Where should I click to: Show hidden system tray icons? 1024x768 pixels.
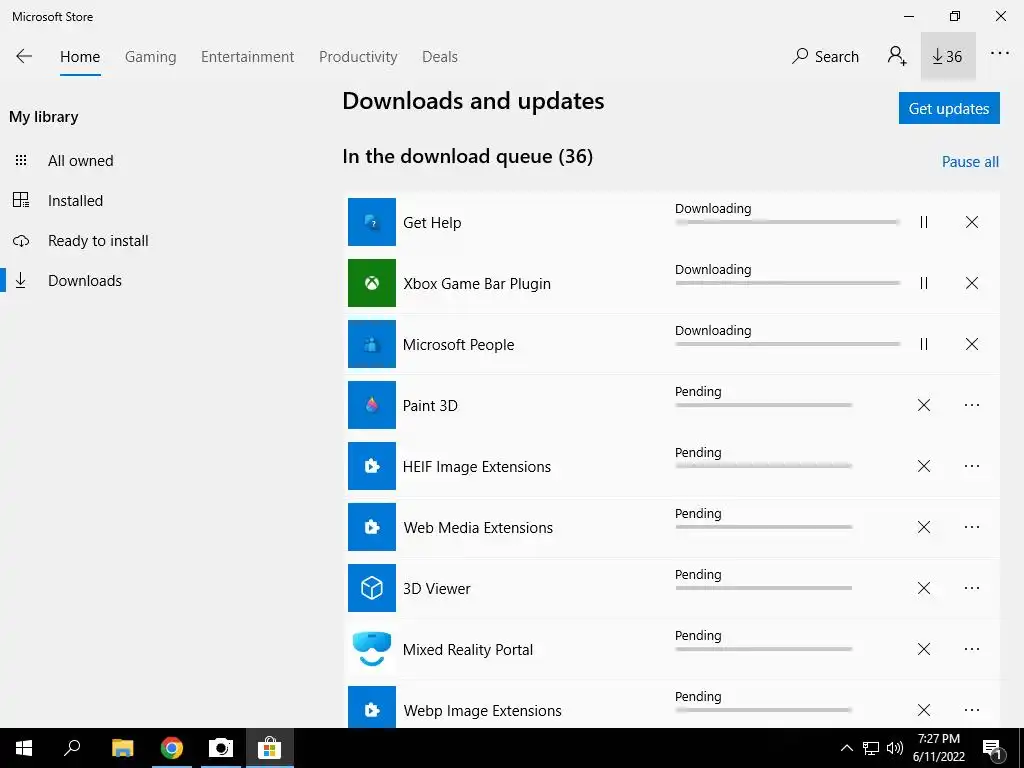point(846,748)
